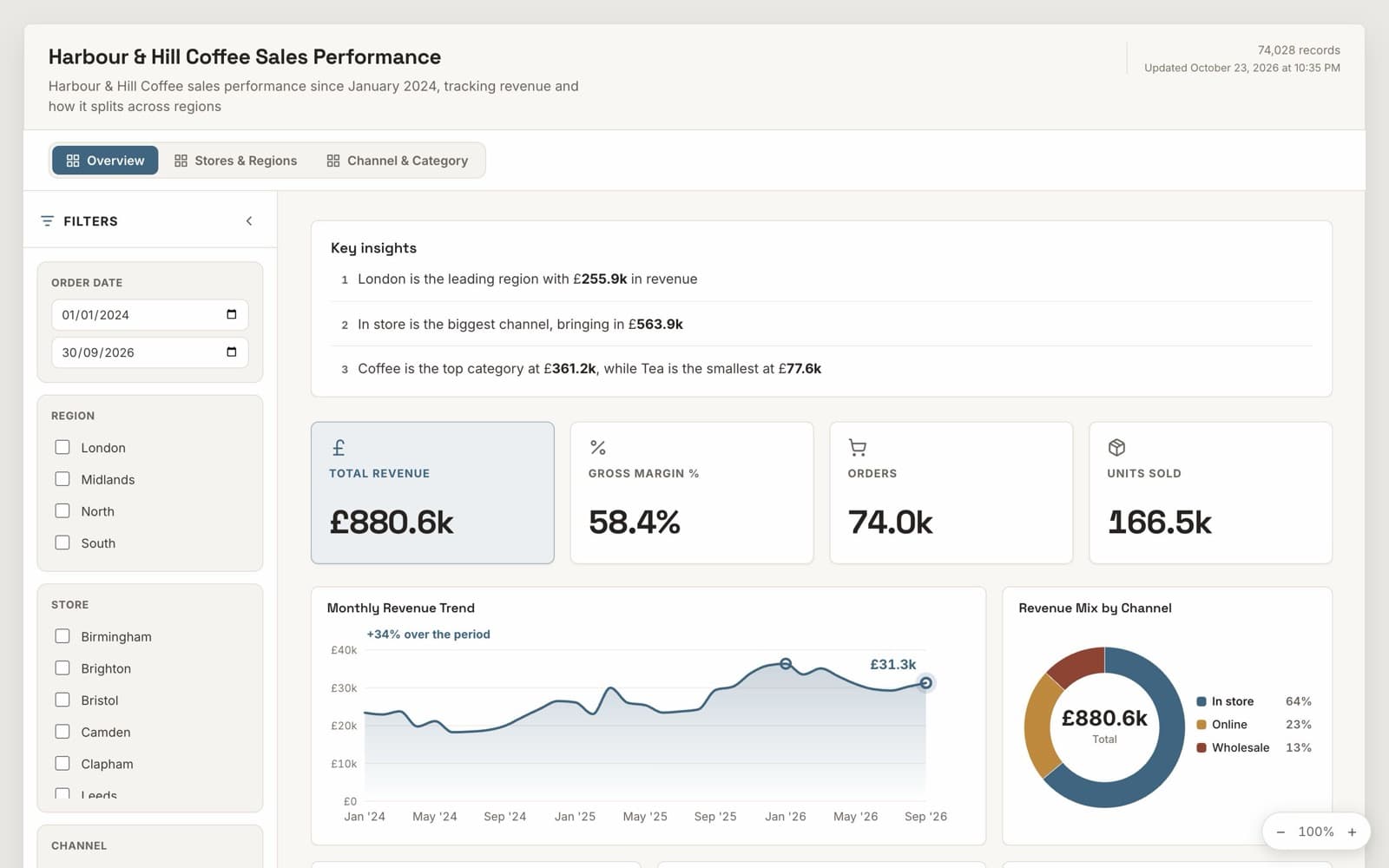The image size is (1389, 868).
Task: Check the Bristol store checkbox
Action: [x=63, y=700]
